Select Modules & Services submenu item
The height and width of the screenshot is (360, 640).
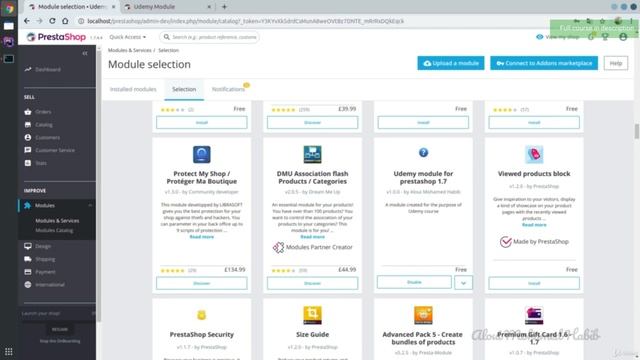click(57, 221)
